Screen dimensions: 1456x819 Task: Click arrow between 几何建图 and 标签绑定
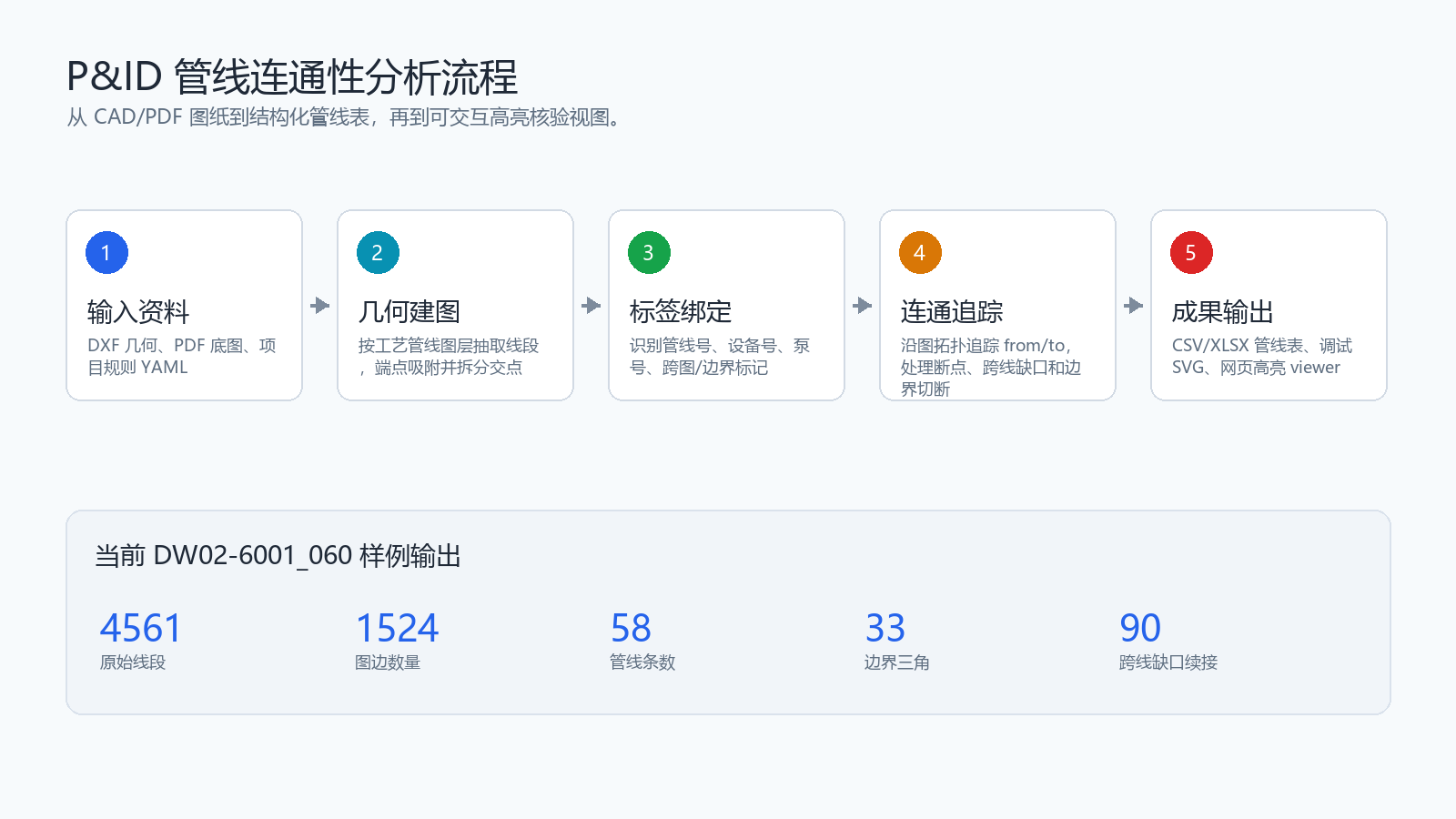591,306
